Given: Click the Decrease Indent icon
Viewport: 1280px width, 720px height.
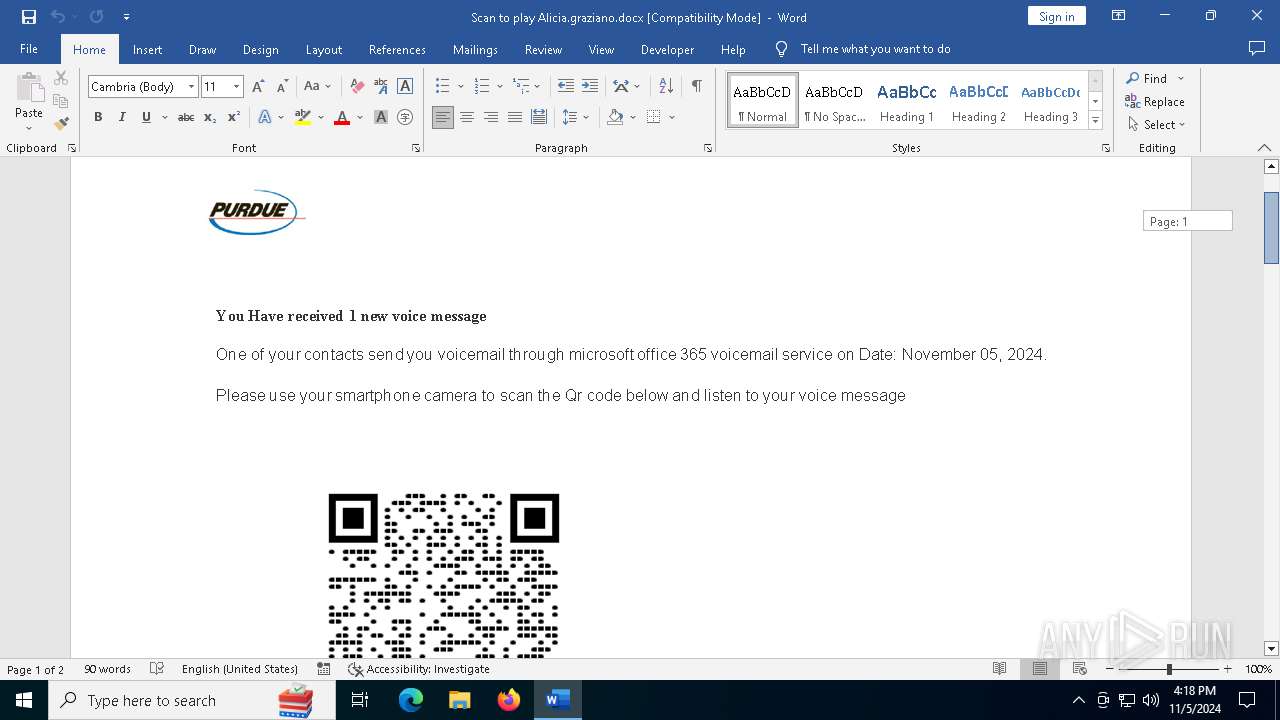Looking at the screenshot, I should pos(566,86).
